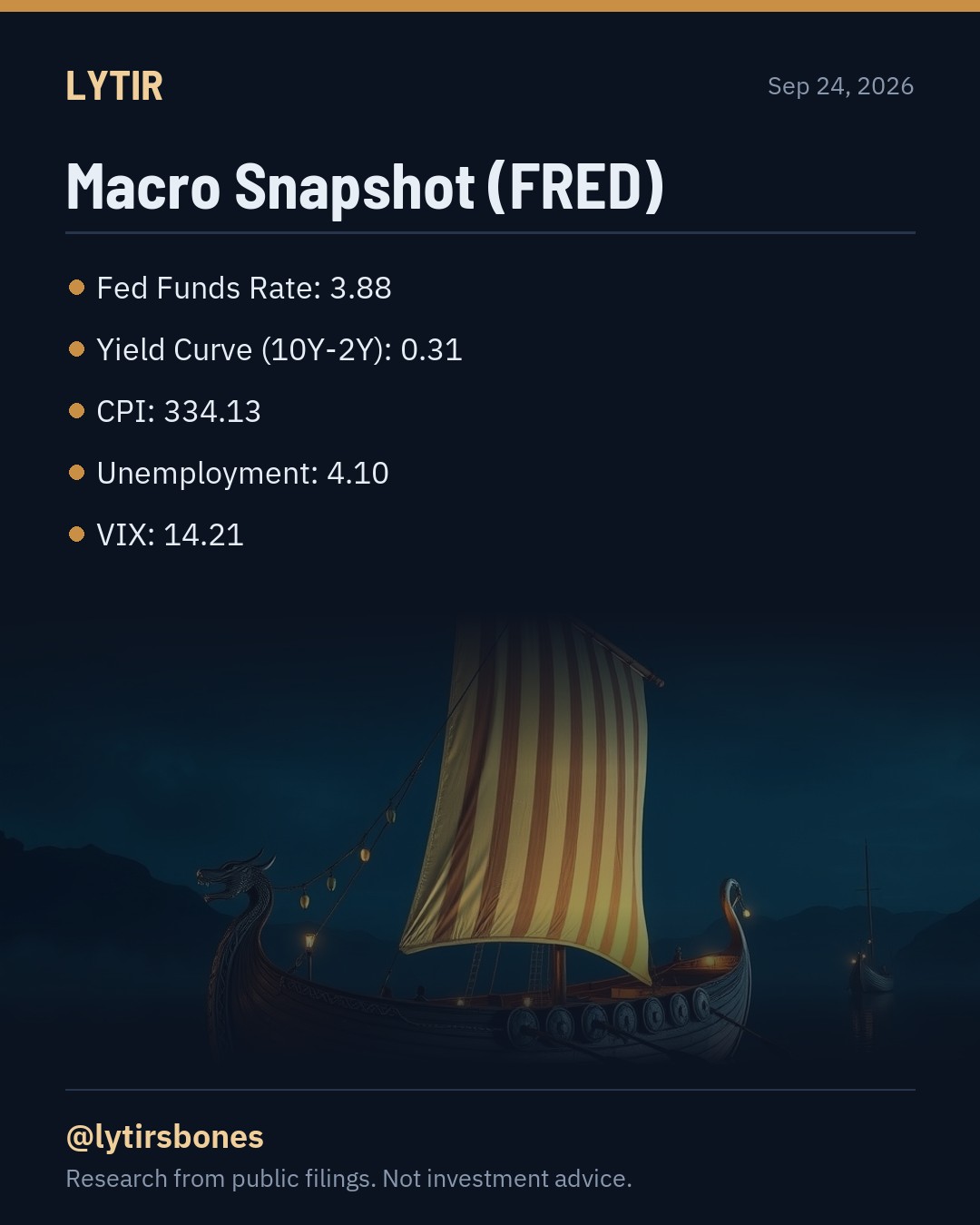Select the Unemployment: 4.10 entry
The width and height of the screenshot is (980, 1225).
click(x=242, y=473)
